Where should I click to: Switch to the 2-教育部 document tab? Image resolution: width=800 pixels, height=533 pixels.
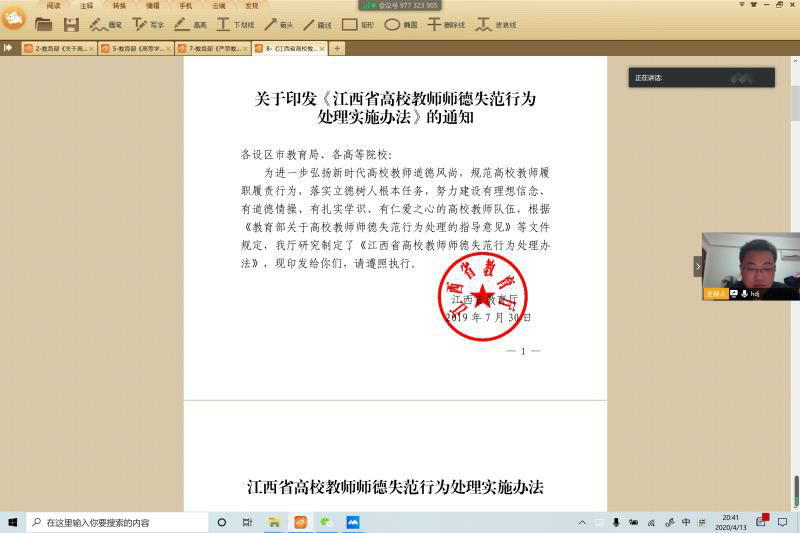click(x=59, y=48)
